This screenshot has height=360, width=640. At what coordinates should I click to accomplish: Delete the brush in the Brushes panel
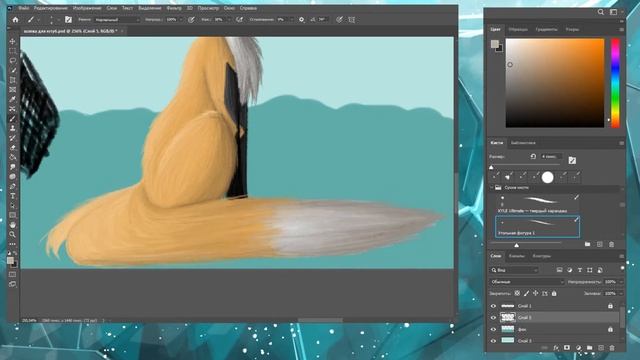[x=611, y=244]
